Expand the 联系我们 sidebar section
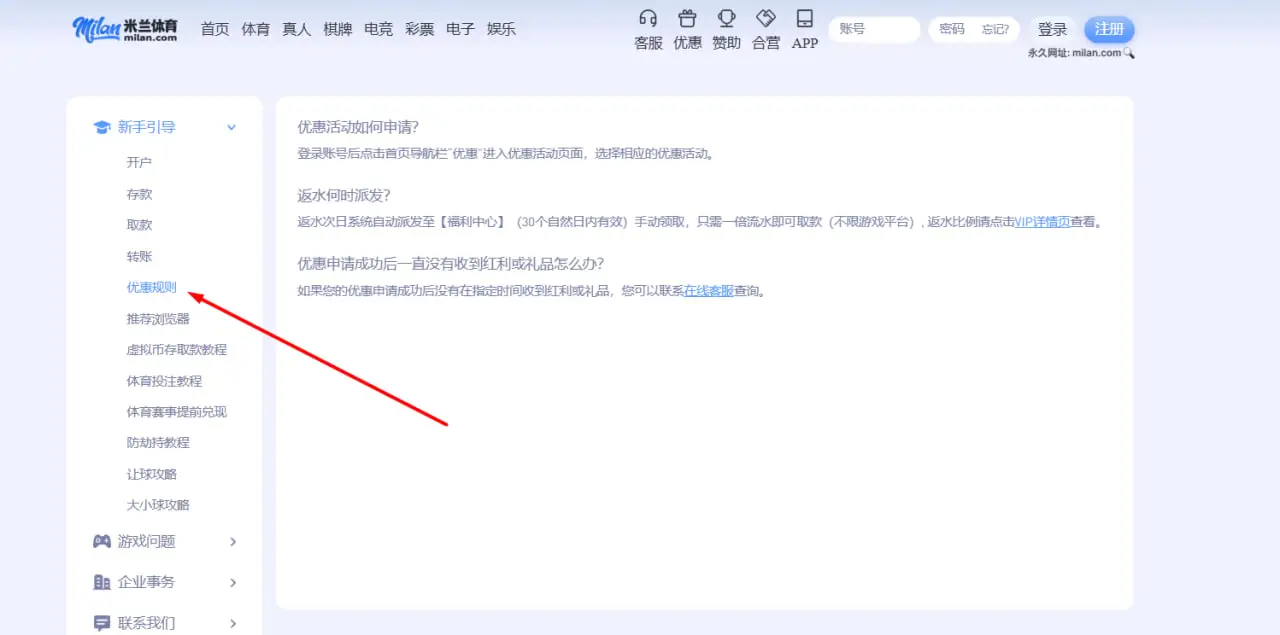The width and height of the screenshot is (1280, 635). coord(232,622)
